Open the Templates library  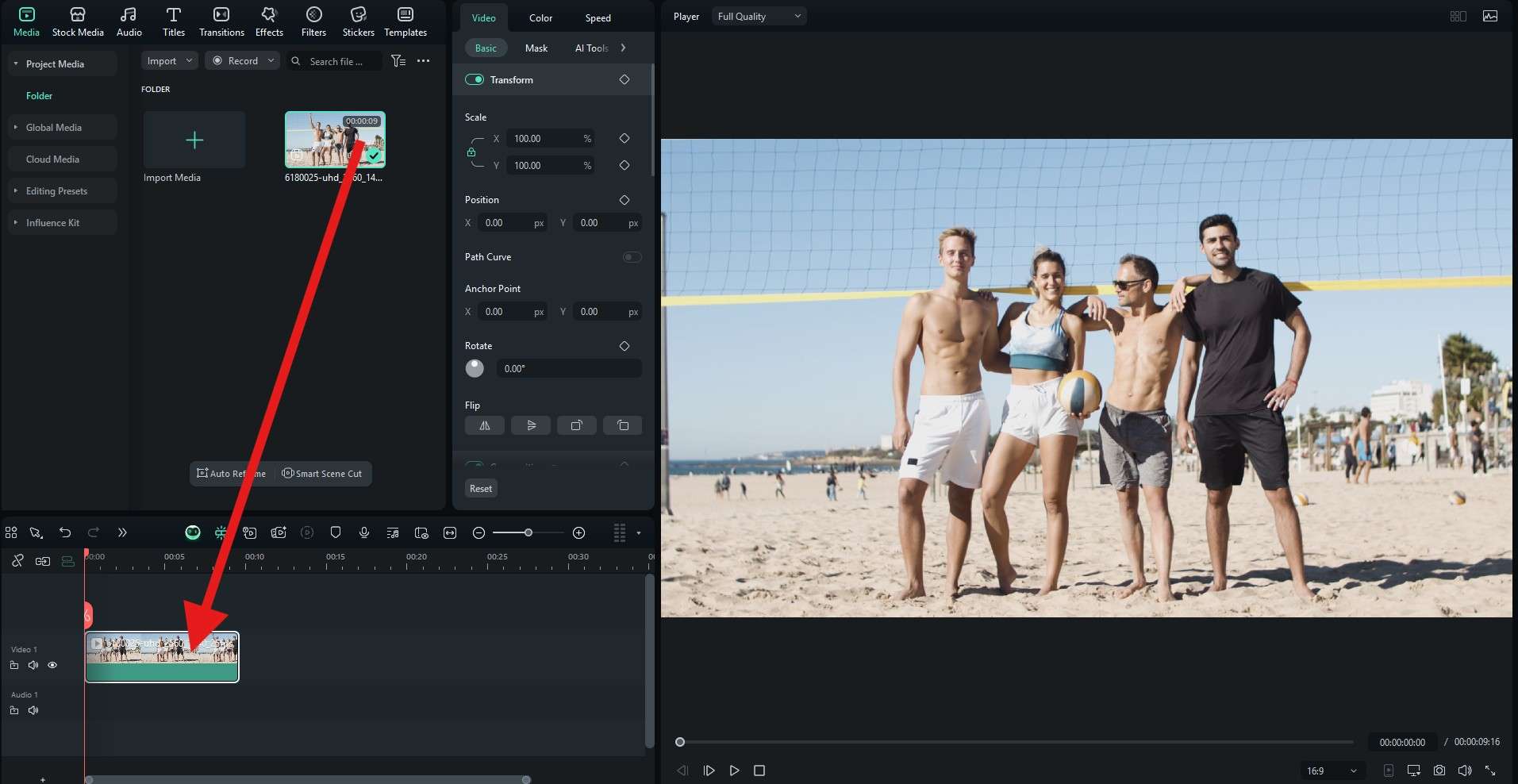(405, 21)
